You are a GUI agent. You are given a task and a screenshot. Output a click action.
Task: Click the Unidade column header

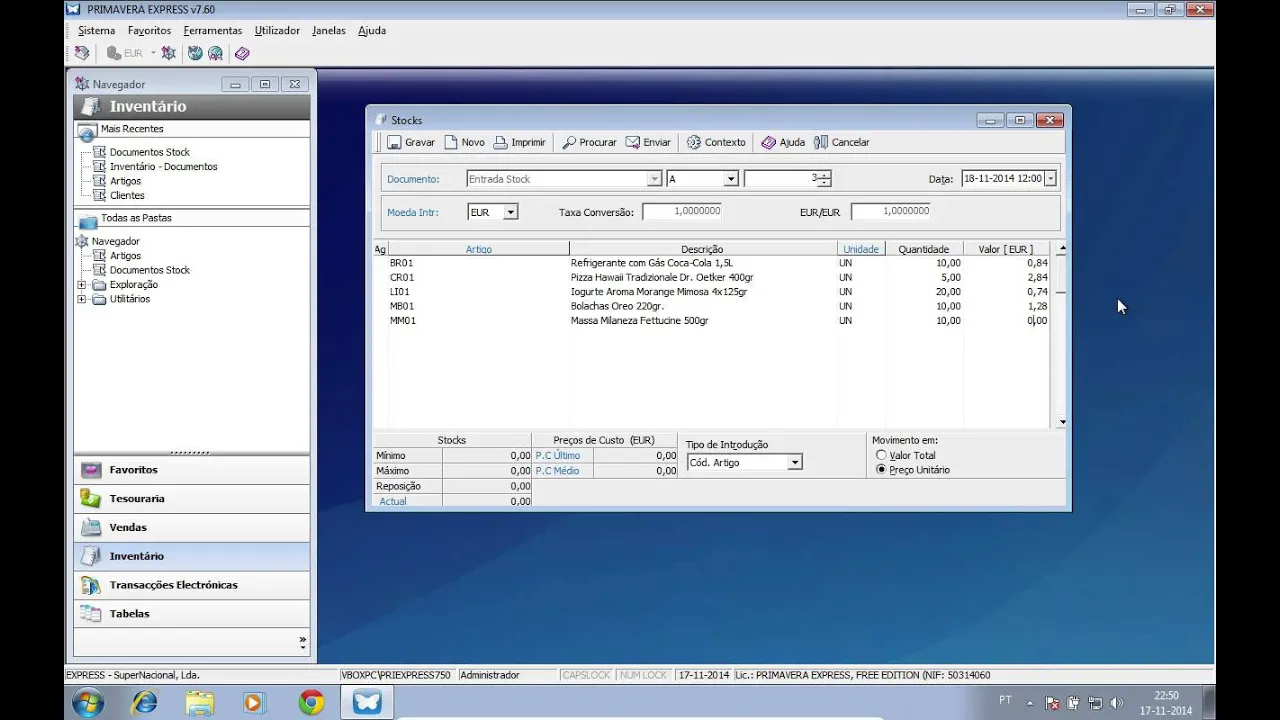point(861,249)
